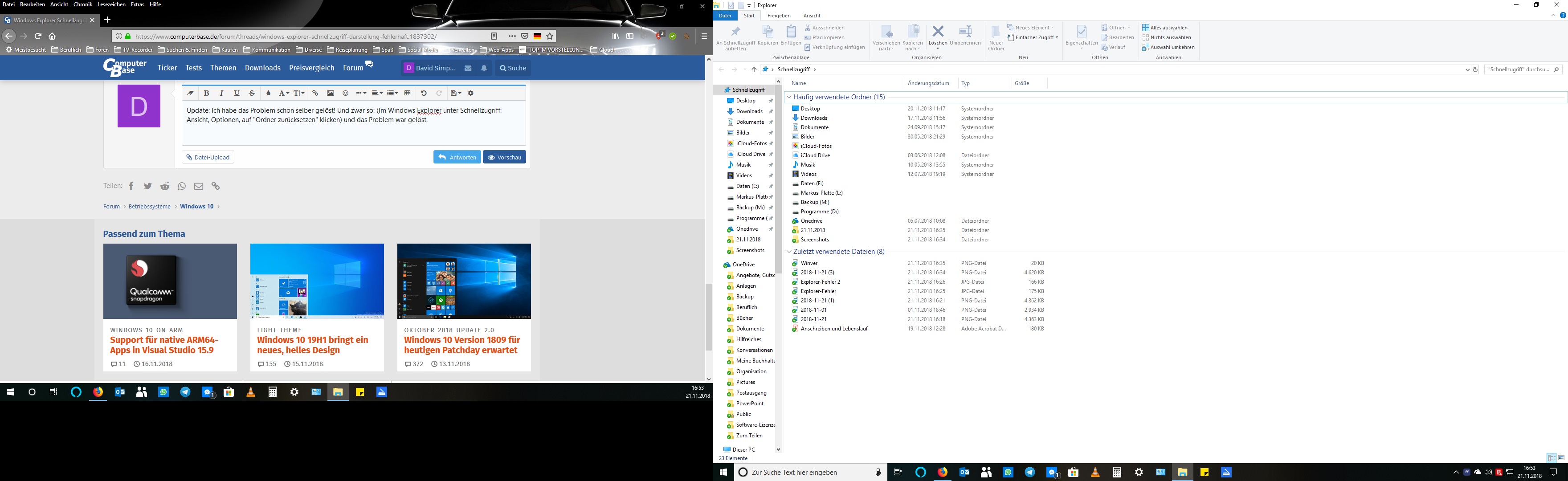Click the Schnellzugriff search input field
Screen dimensions: 1568x481
tap(1519, 69)
